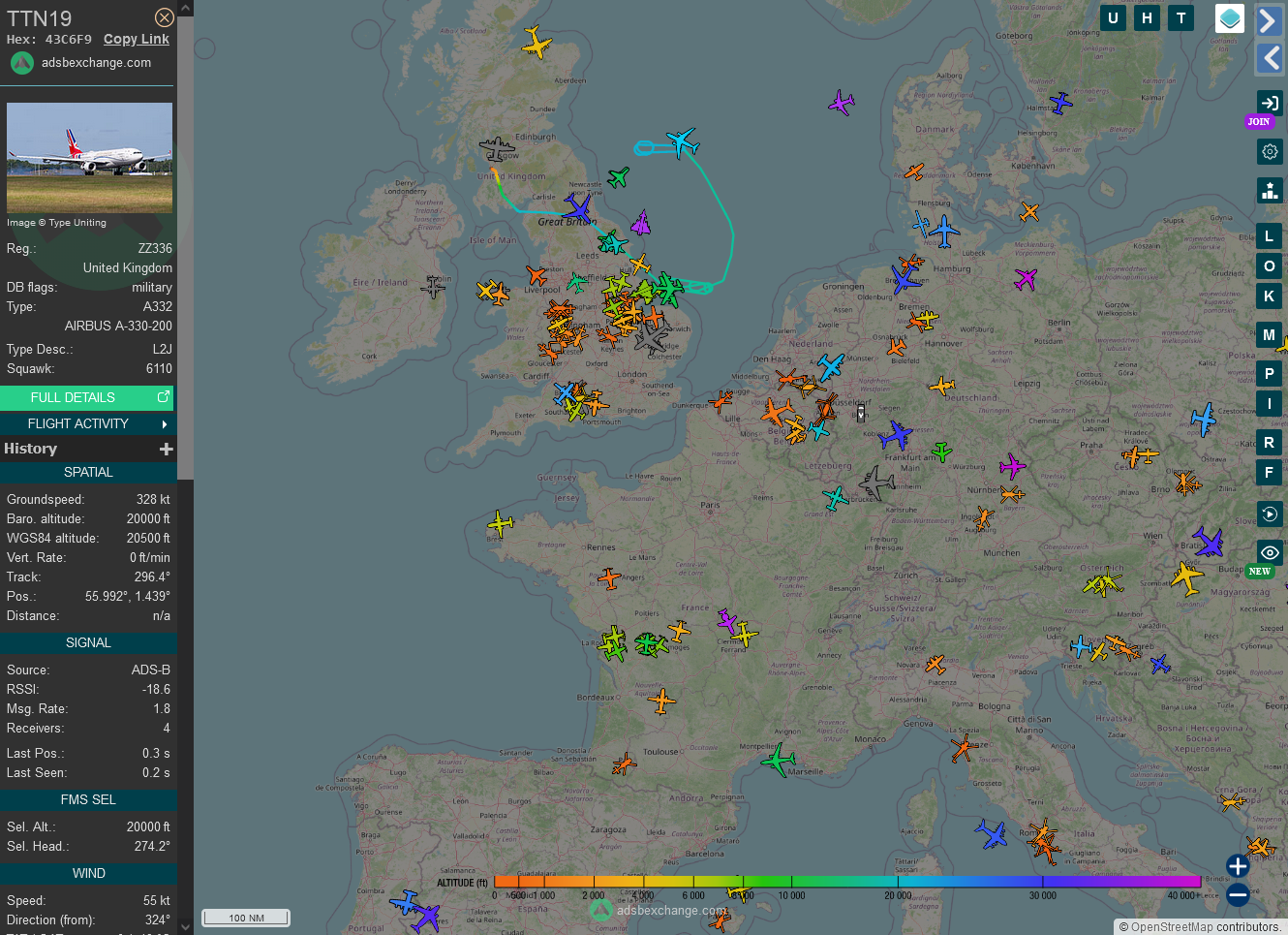Click the TTN19 callsign title
Image resolution: width=1288 pixels, height=935 pixels.
tap(40, 18)
